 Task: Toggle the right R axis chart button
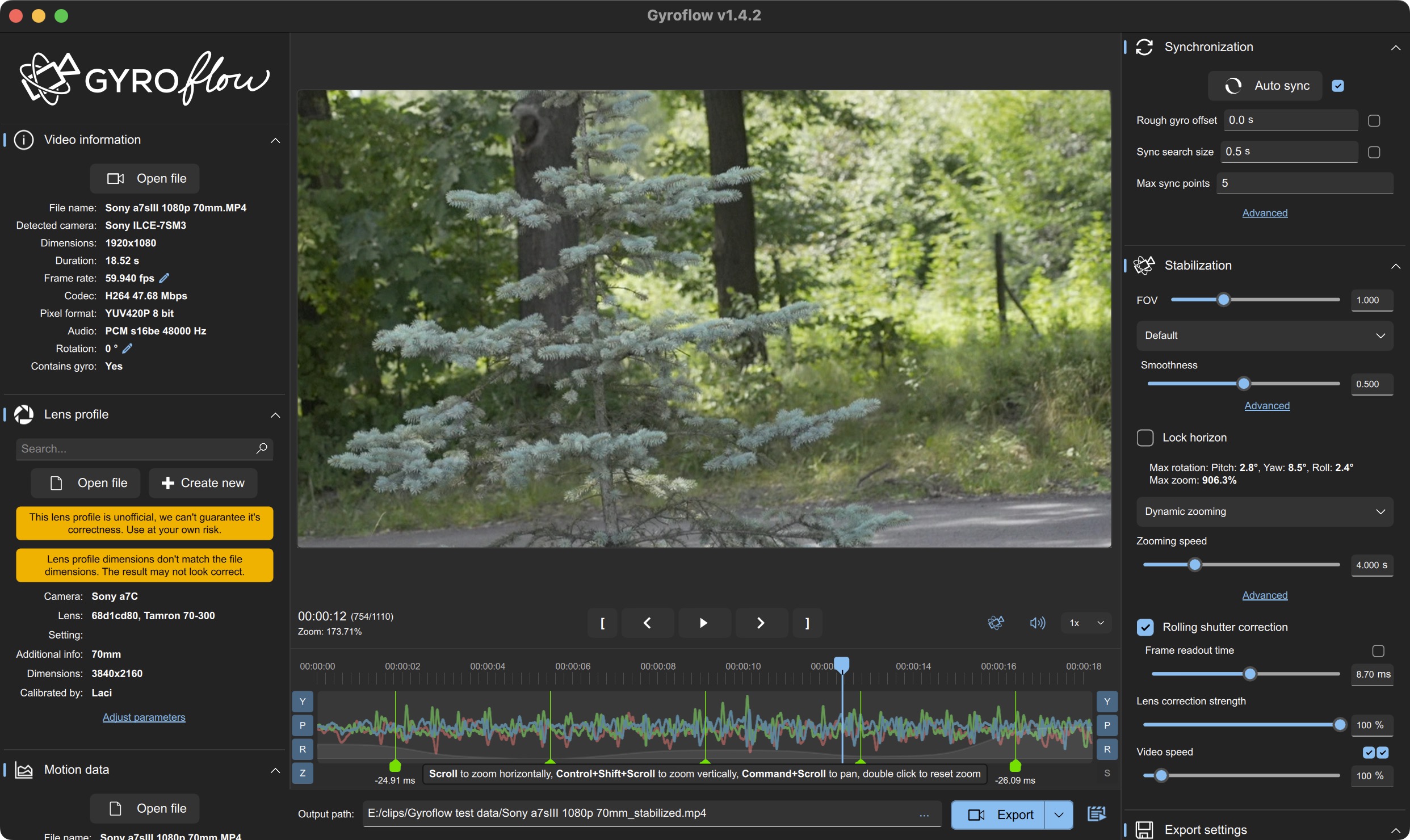pyautogui.click(x=1107, y=749)
